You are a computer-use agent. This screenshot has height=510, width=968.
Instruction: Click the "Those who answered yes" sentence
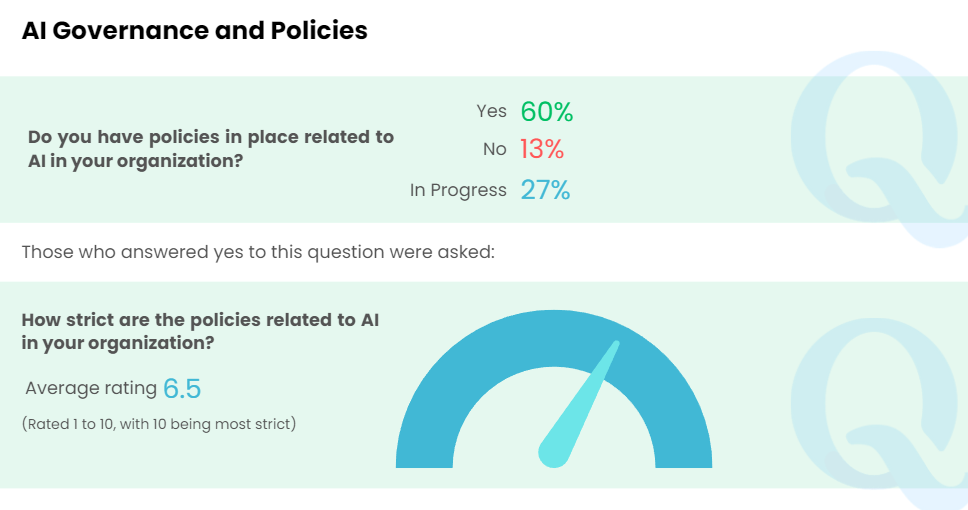(258, 252)
